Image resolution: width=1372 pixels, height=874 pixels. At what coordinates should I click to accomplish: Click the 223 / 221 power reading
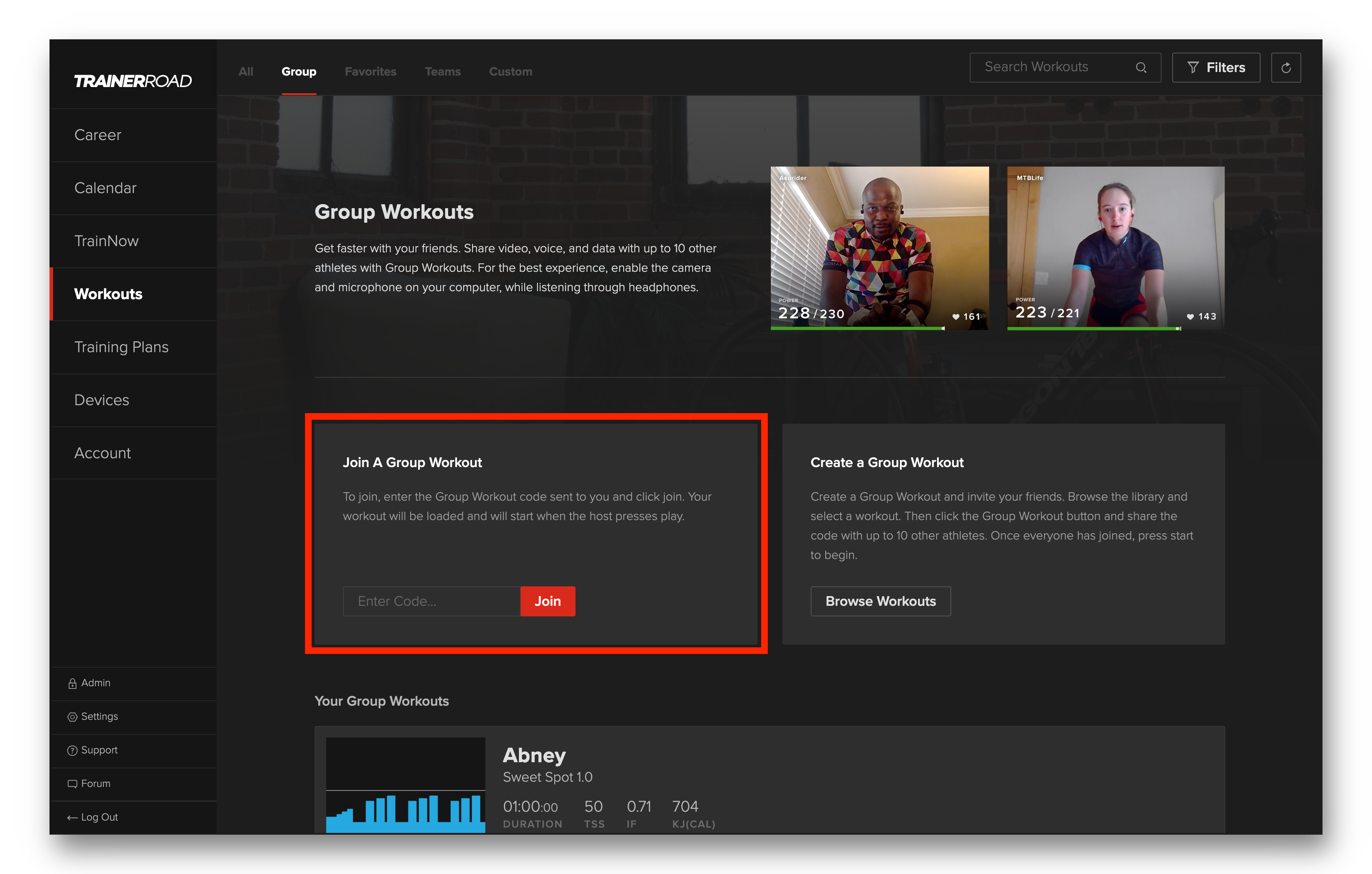pos(1047,313)
